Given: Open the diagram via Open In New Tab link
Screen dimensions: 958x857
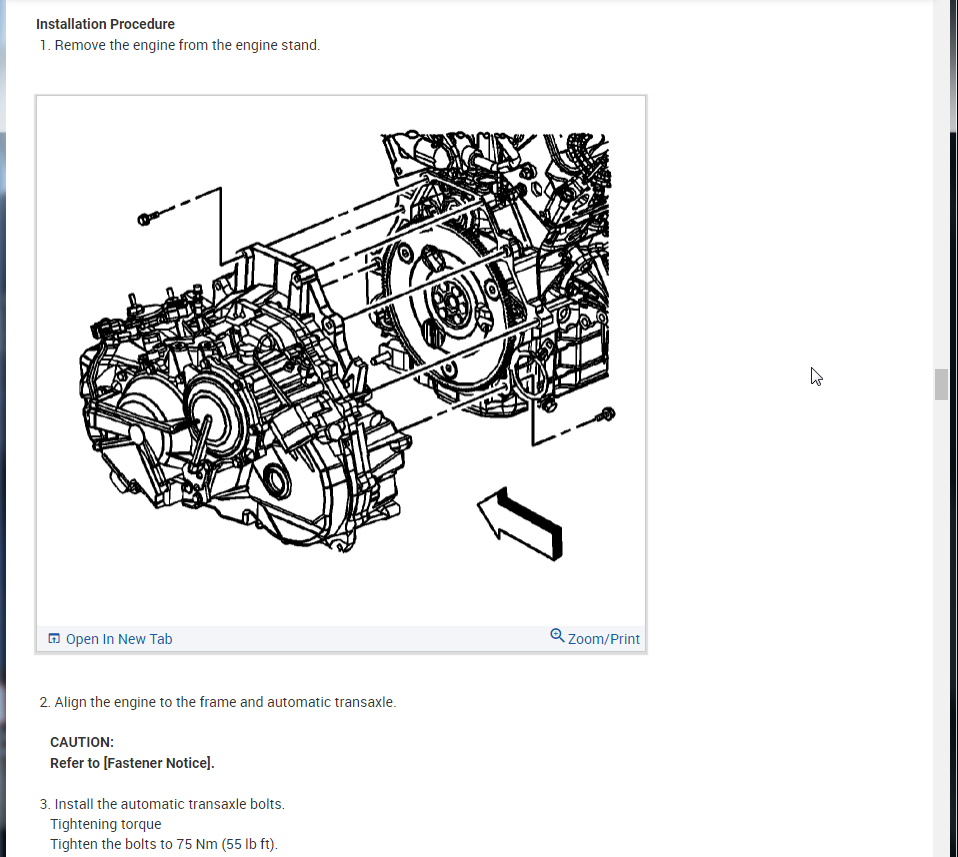Looking at the screenshot, I should coord(119,639).
